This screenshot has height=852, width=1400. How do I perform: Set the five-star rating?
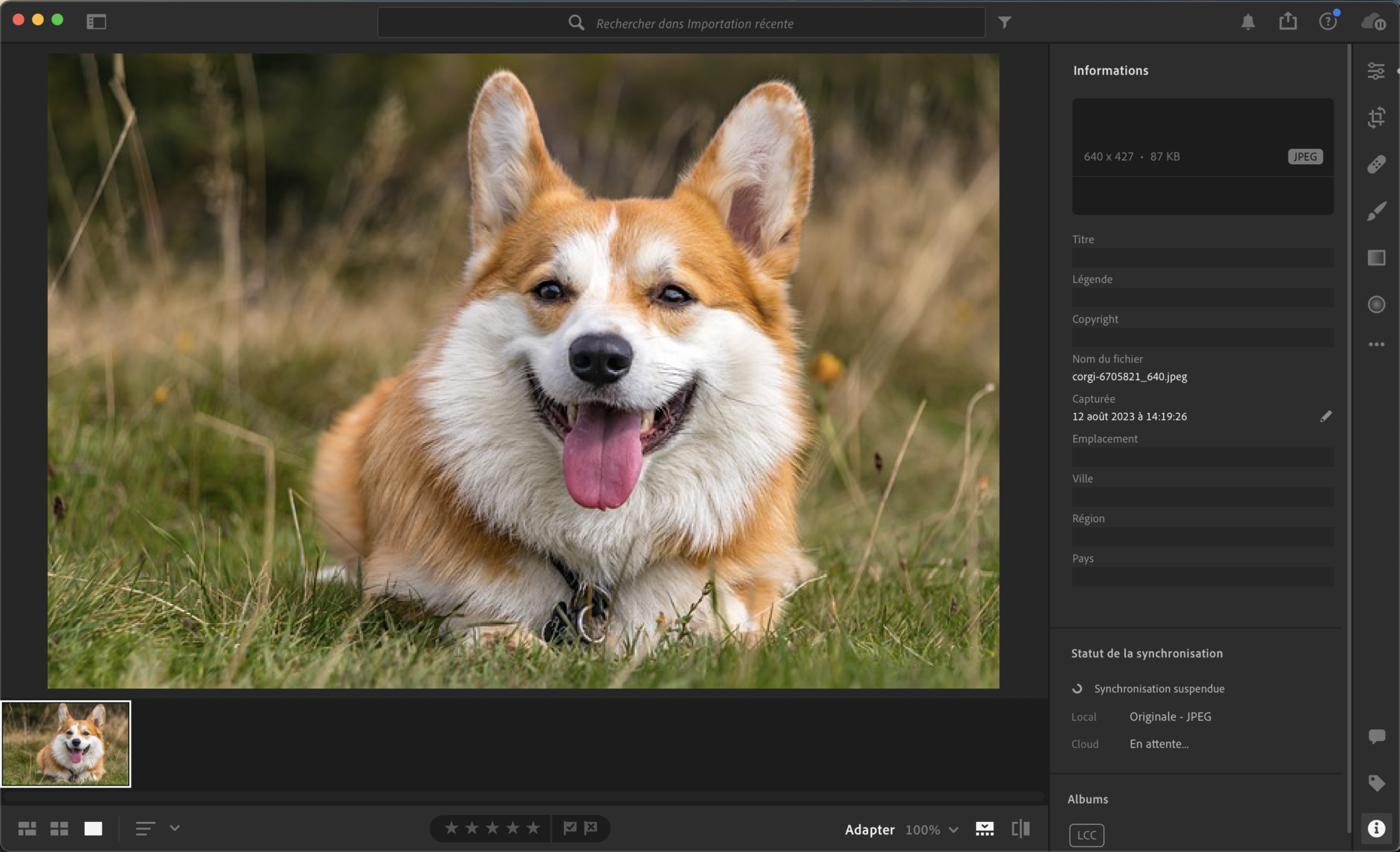click(533, 828)
